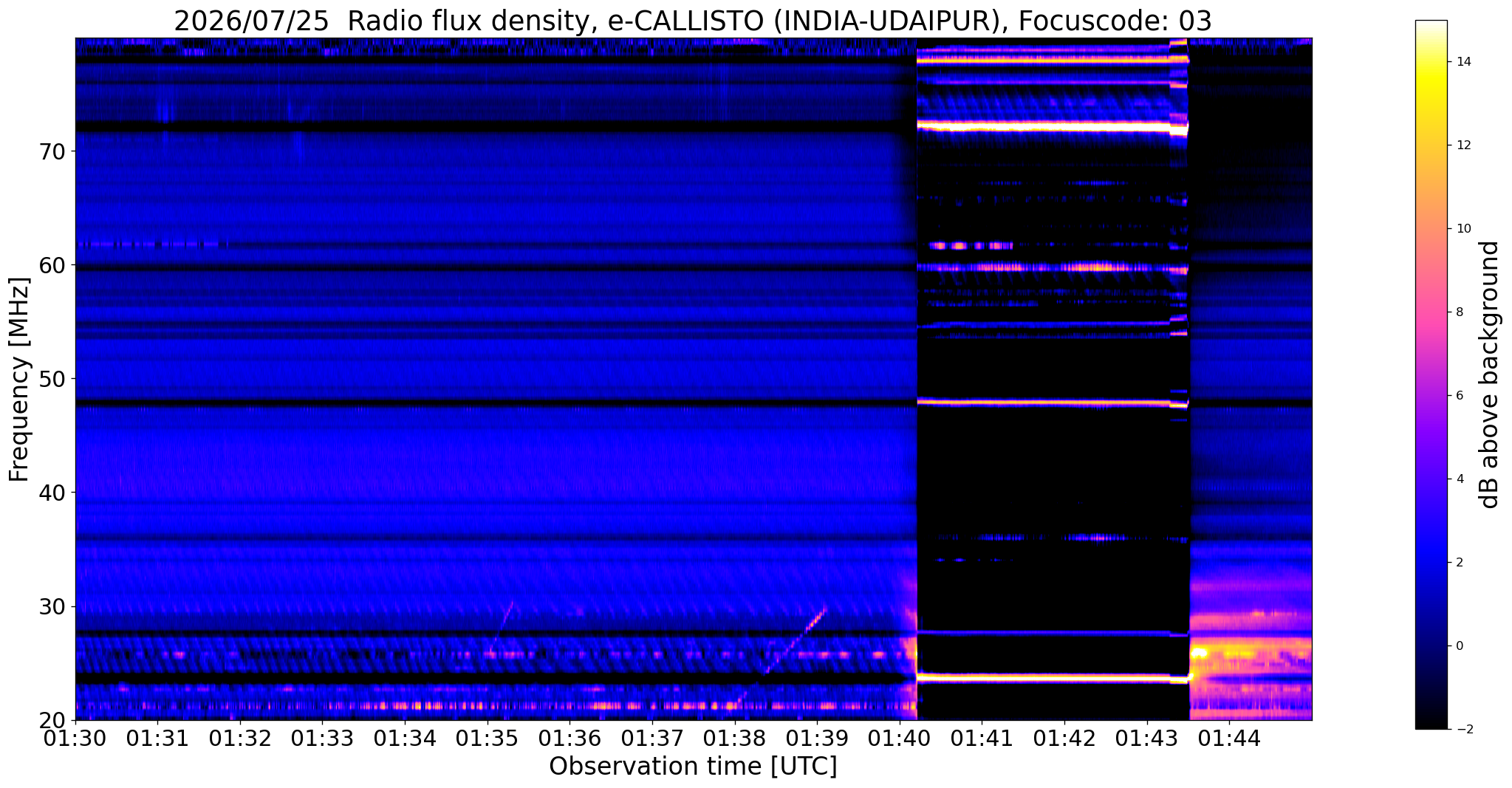Click the plot title showing INDIA-UDAIPUR
The height and width of the screenshot is (788, 1512).
693,21
